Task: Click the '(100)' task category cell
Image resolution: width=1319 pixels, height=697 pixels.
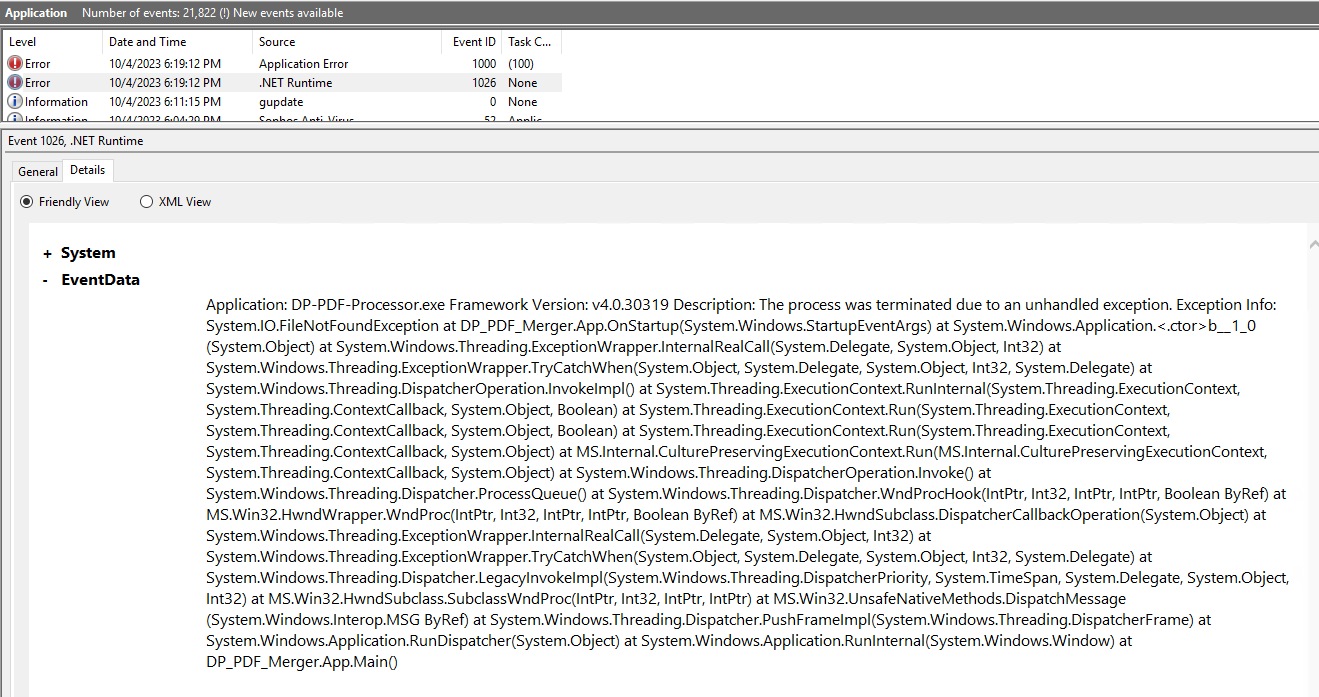Action: tap(521, 64)
